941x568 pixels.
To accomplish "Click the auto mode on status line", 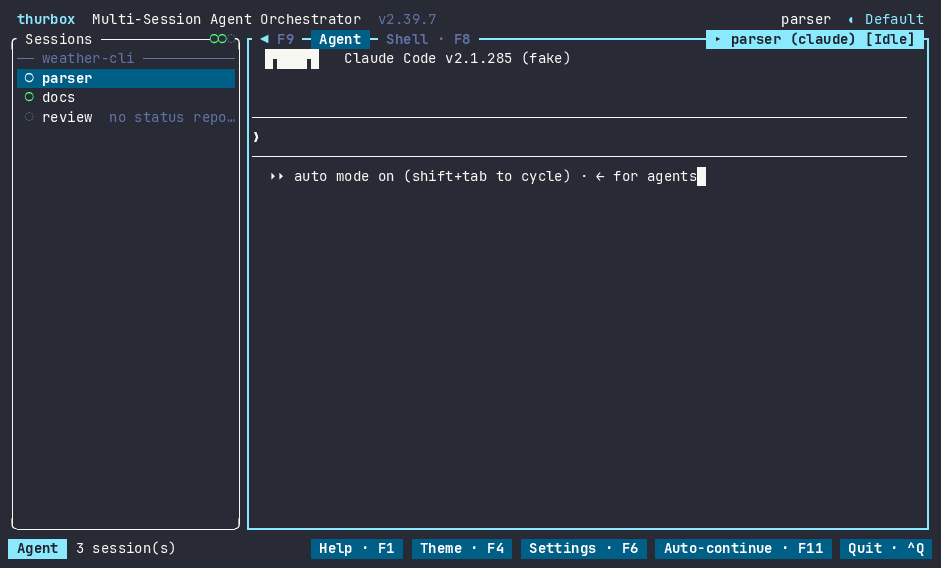I will tap(483, 177).
